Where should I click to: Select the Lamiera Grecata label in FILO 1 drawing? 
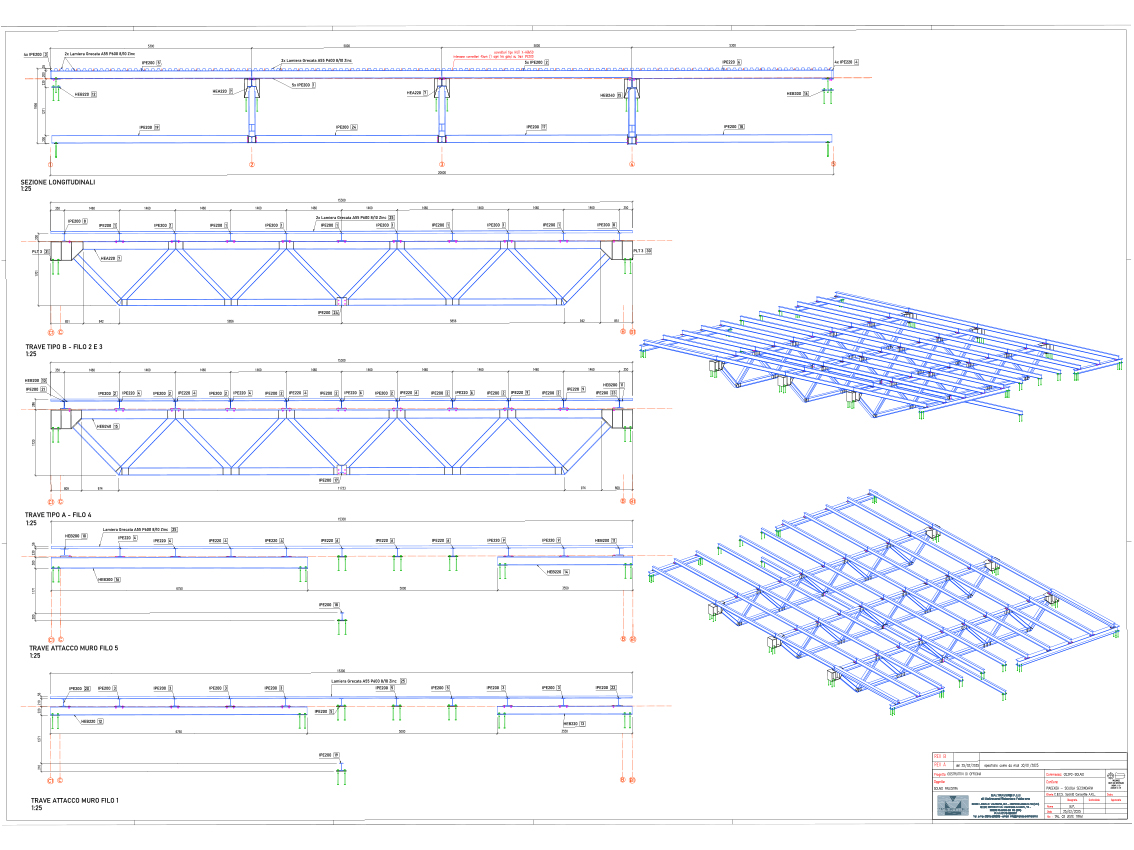coord(369,681)
